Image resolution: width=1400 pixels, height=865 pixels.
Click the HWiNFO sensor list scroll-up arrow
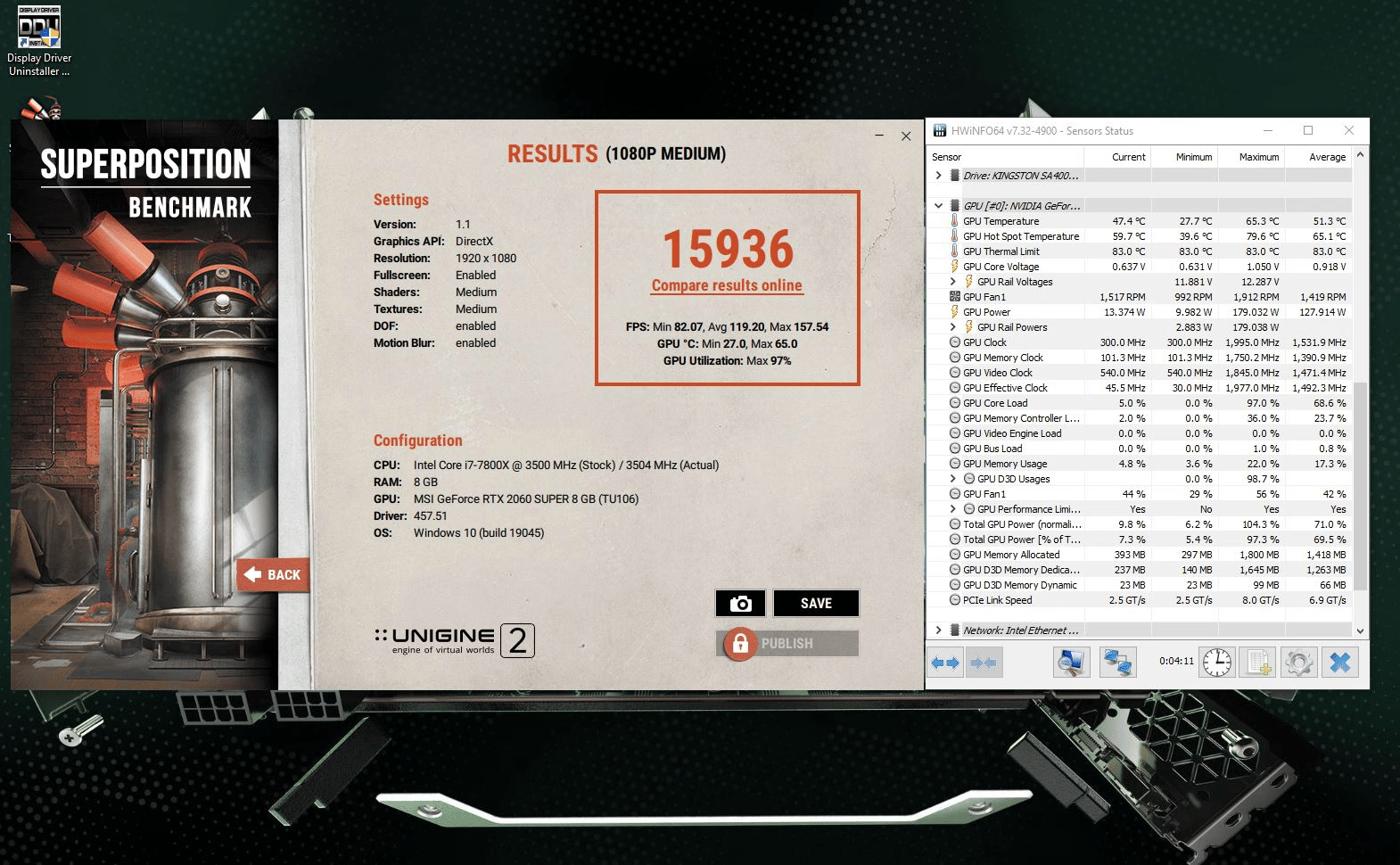1360,155
